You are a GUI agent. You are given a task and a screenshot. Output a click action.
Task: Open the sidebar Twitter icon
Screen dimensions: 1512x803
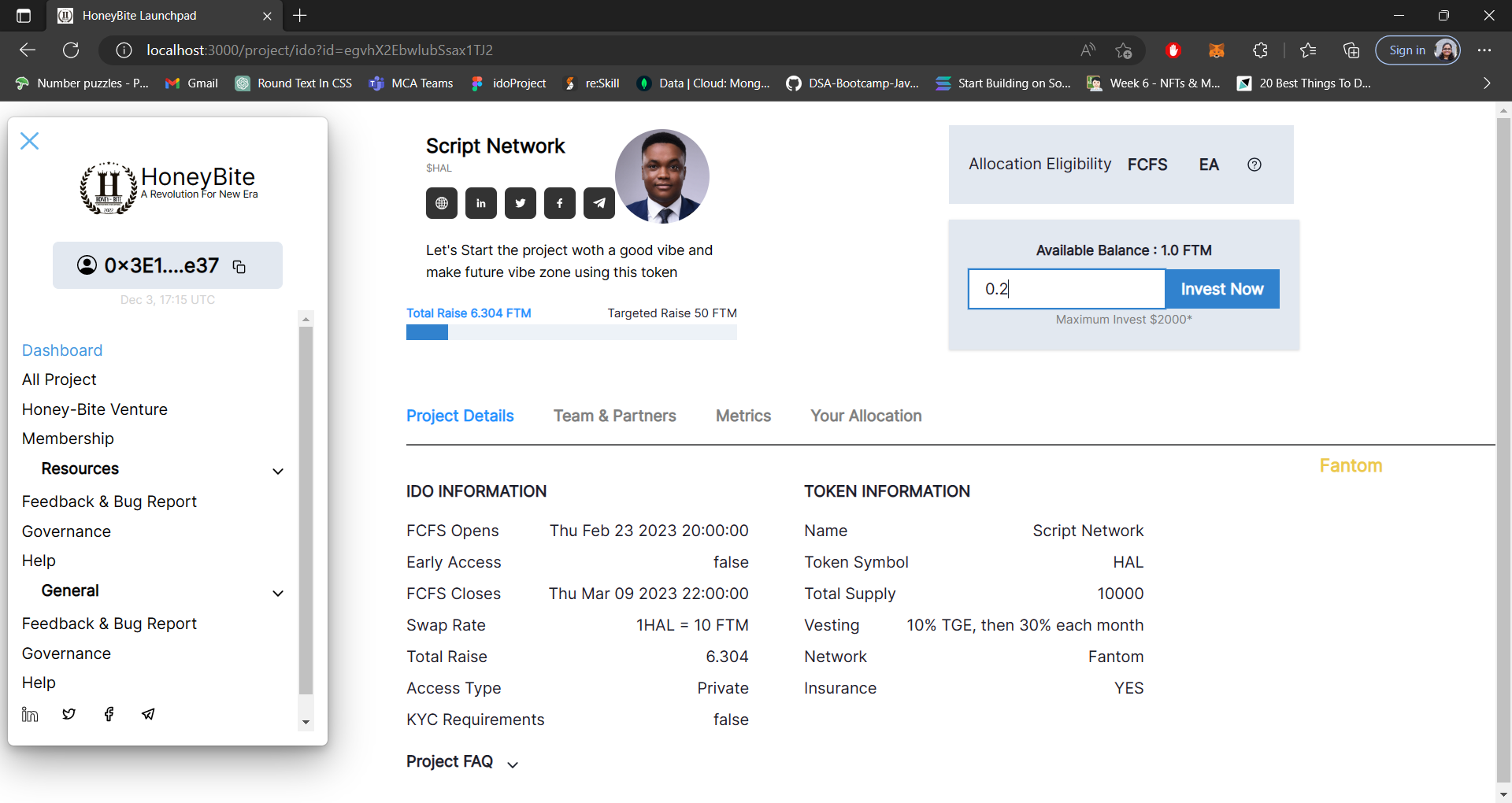coord(69,714)
